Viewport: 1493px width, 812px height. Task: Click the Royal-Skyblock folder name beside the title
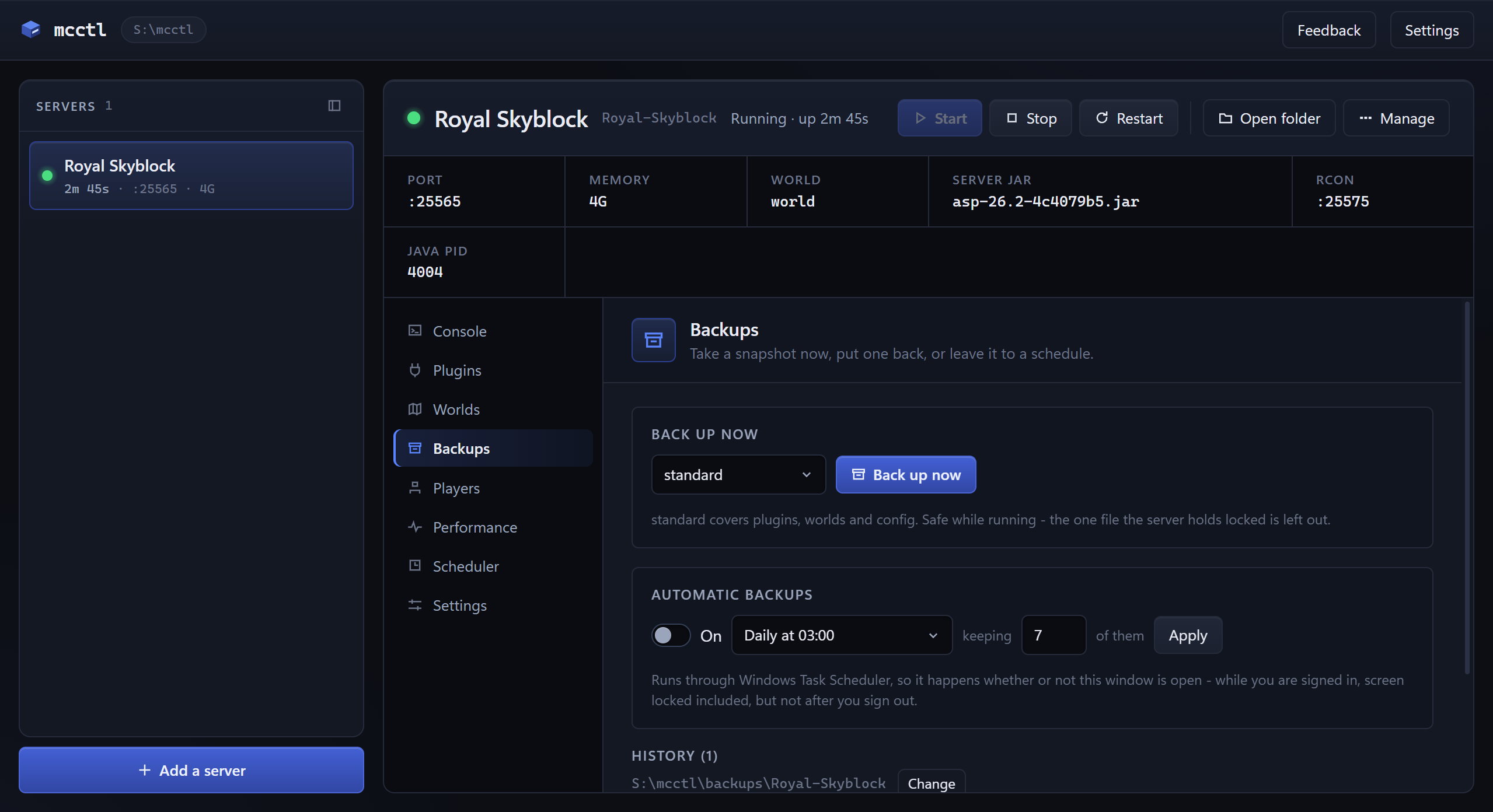[x=659, y=118]
